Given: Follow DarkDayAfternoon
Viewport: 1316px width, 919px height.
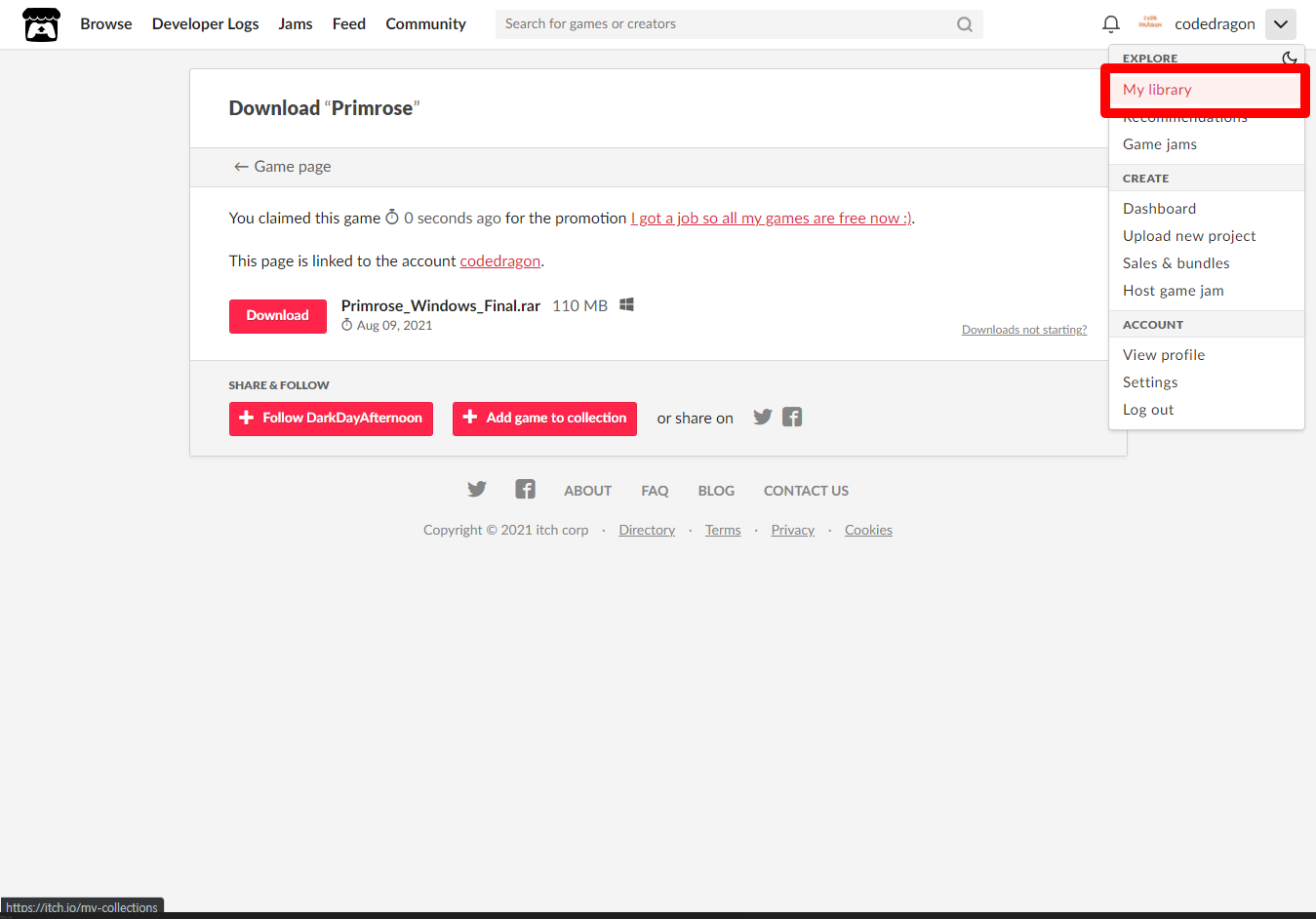Looking at the screenshot, I should coord(331,419).
